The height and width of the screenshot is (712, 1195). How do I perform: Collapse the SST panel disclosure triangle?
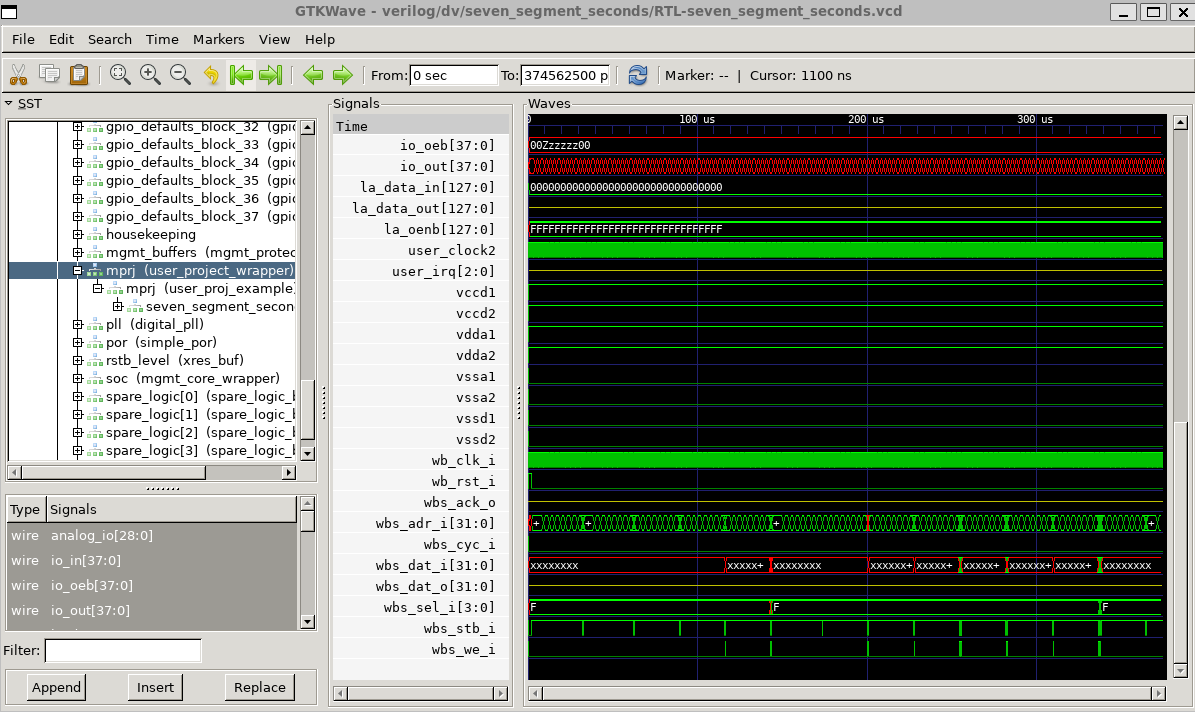point(9,104)
